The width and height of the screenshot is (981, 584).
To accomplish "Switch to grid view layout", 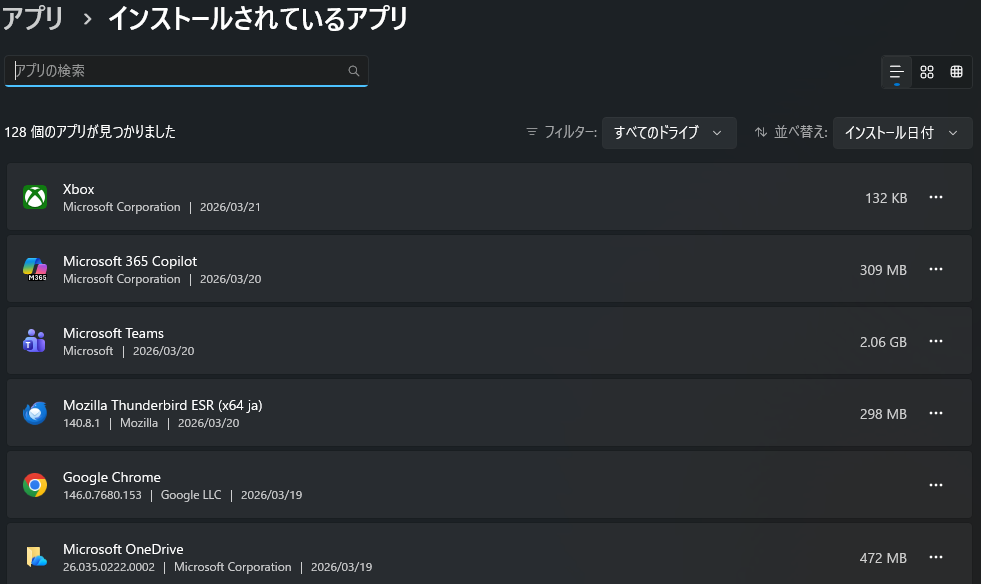I will [926, 71].
